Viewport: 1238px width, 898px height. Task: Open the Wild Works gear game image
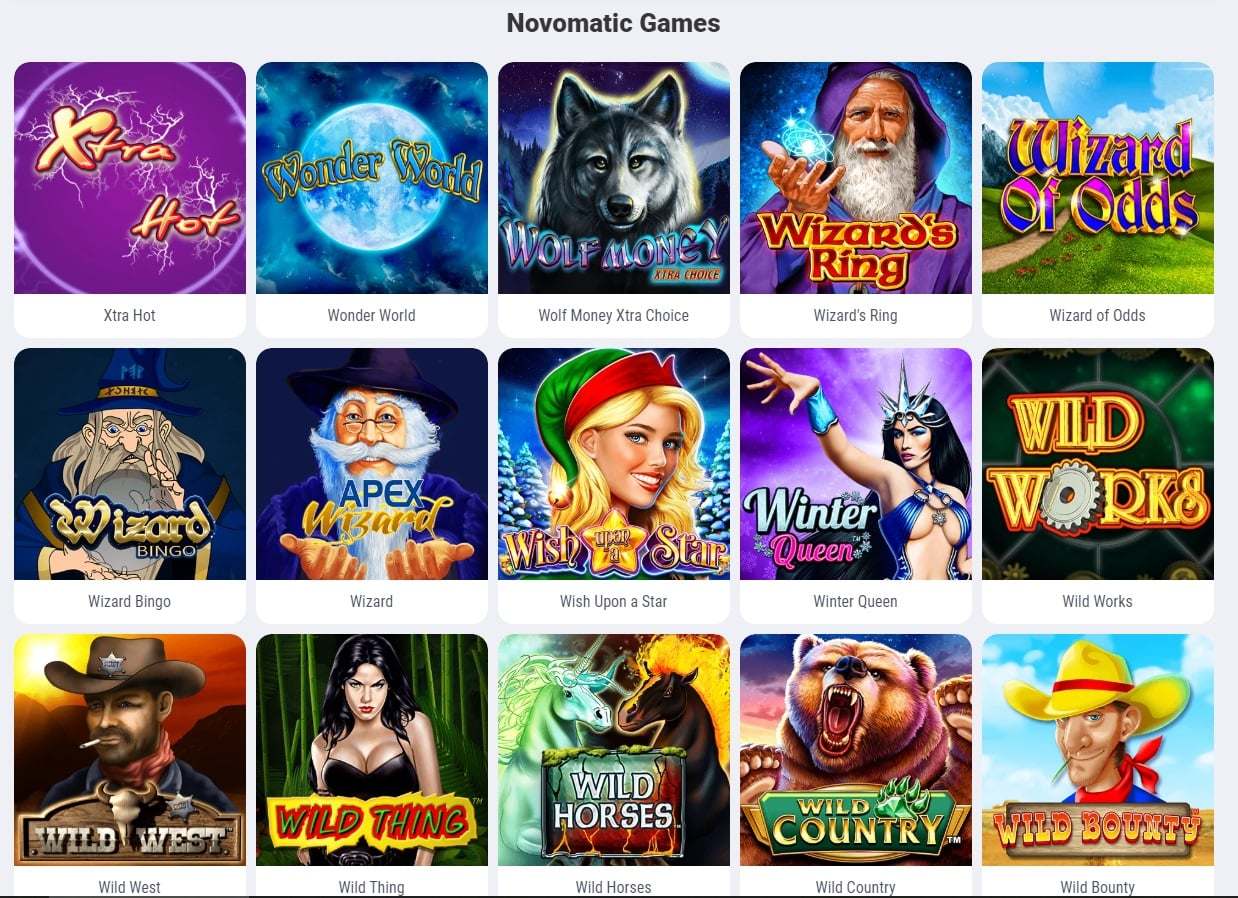tap(1098, 464)
